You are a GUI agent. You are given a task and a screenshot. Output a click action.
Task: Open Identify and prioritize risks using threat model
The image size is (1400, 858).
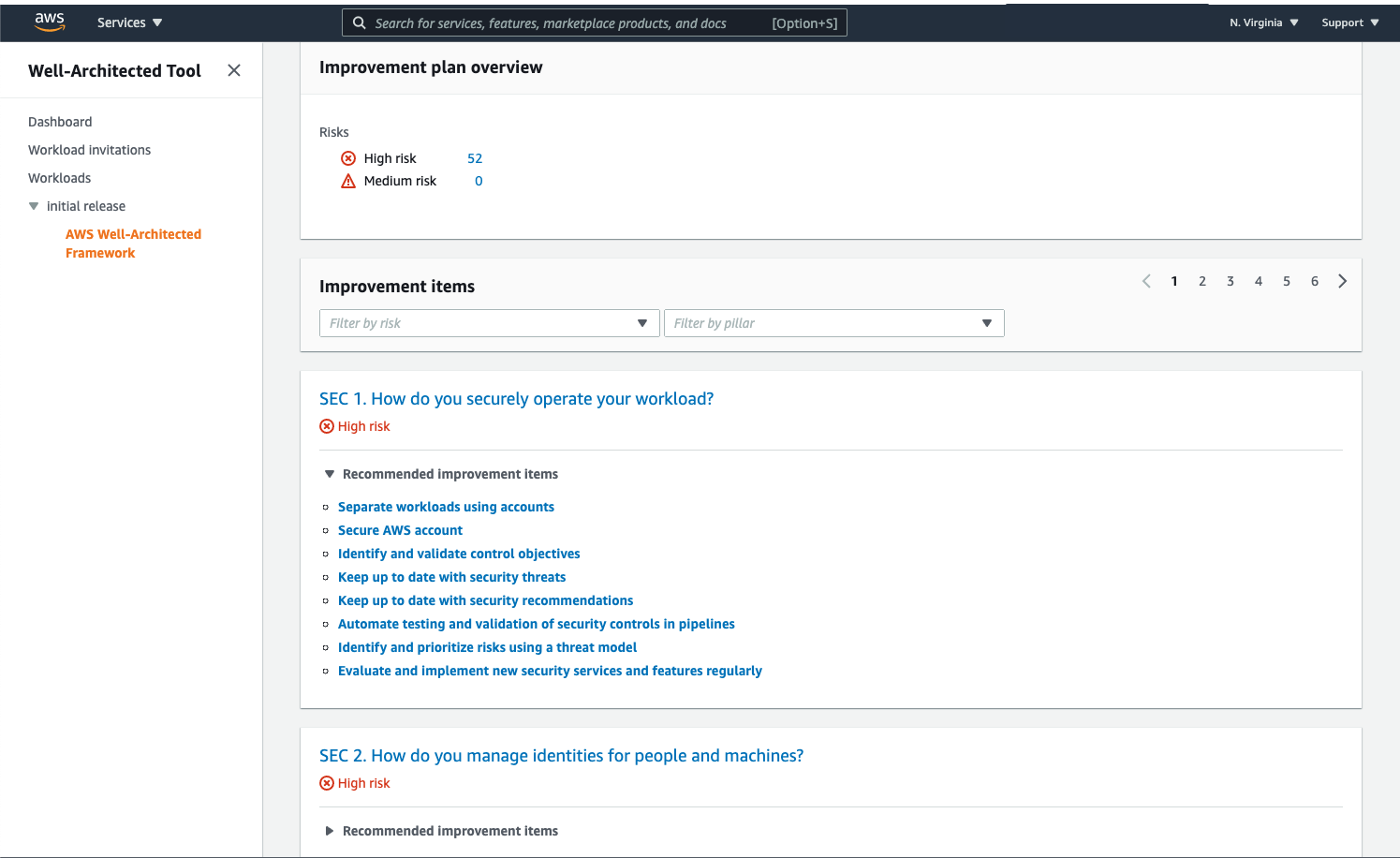[x=487, y=647]
